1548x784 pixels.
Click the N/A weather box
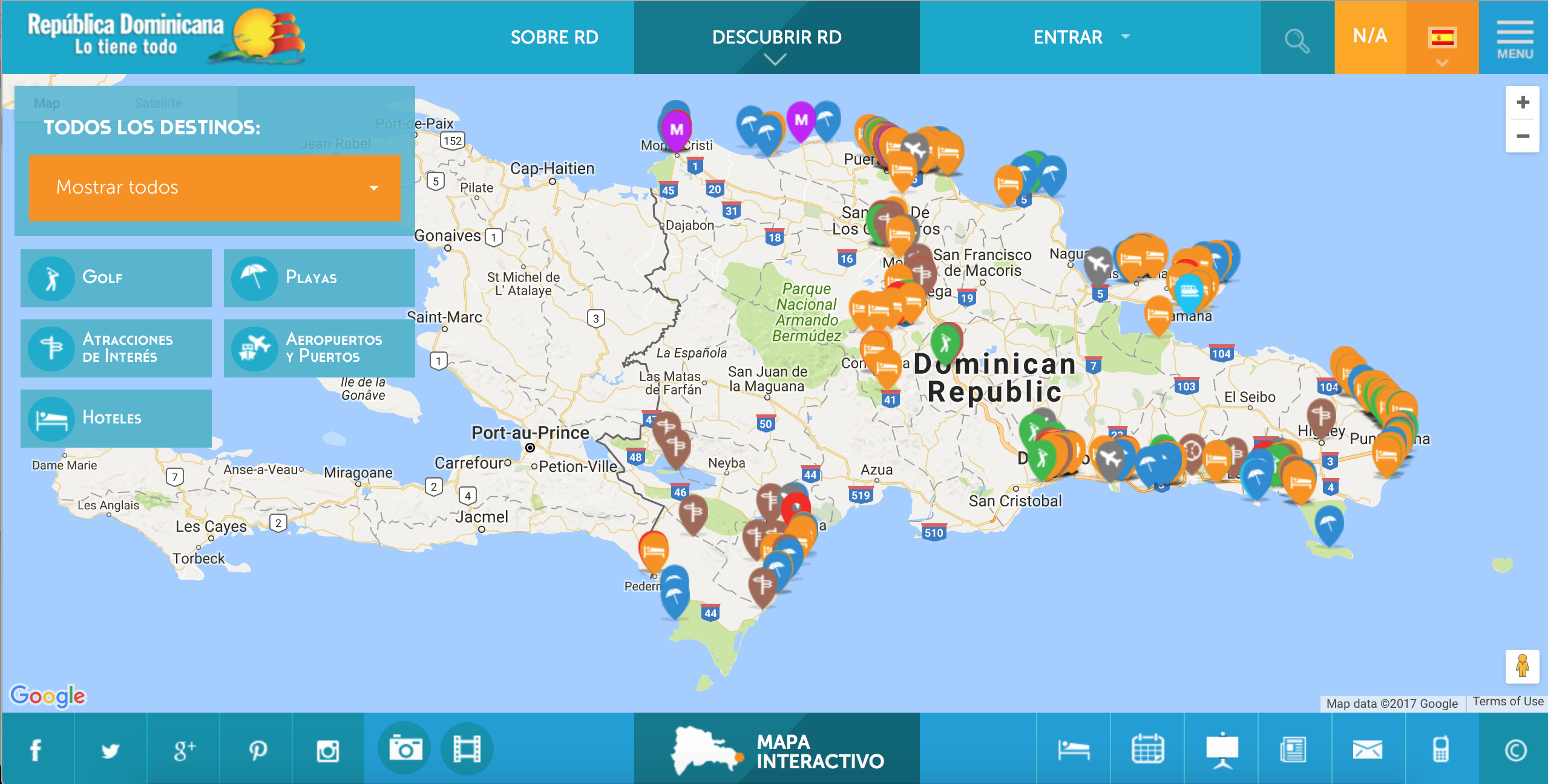tap(1370, 36)
